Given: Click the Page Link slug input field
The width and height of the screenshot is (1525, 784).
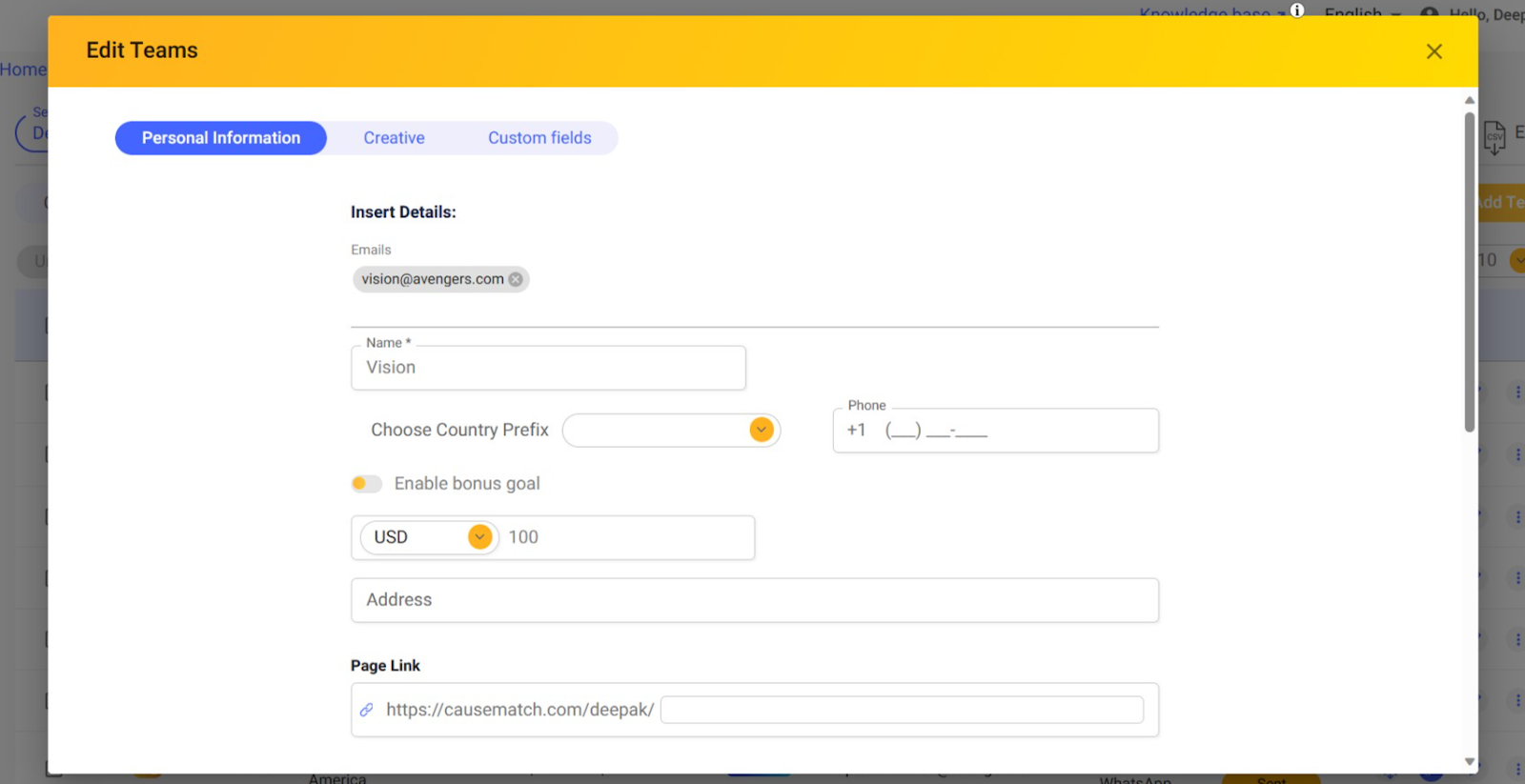Looking at the screenshot, I should (x=902, y=710).
